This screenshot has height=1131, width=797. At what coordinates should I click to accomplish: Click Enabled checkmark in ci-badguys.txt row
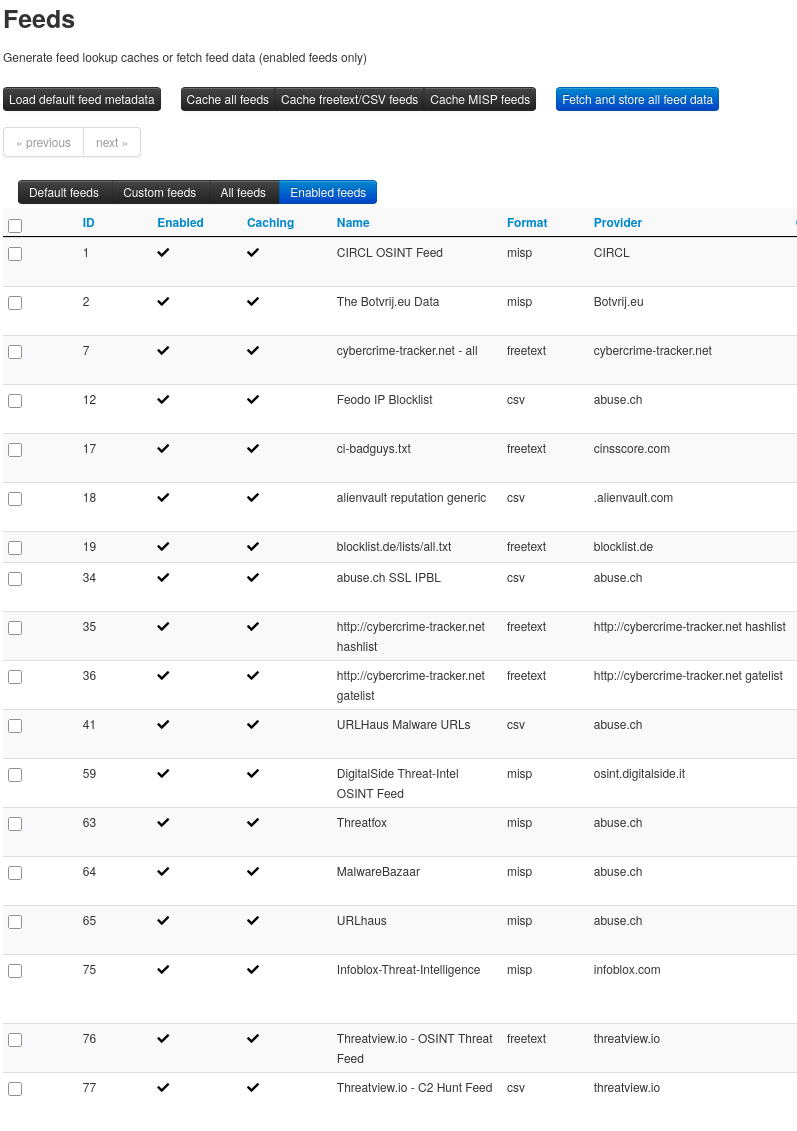(x=163, y=449)
